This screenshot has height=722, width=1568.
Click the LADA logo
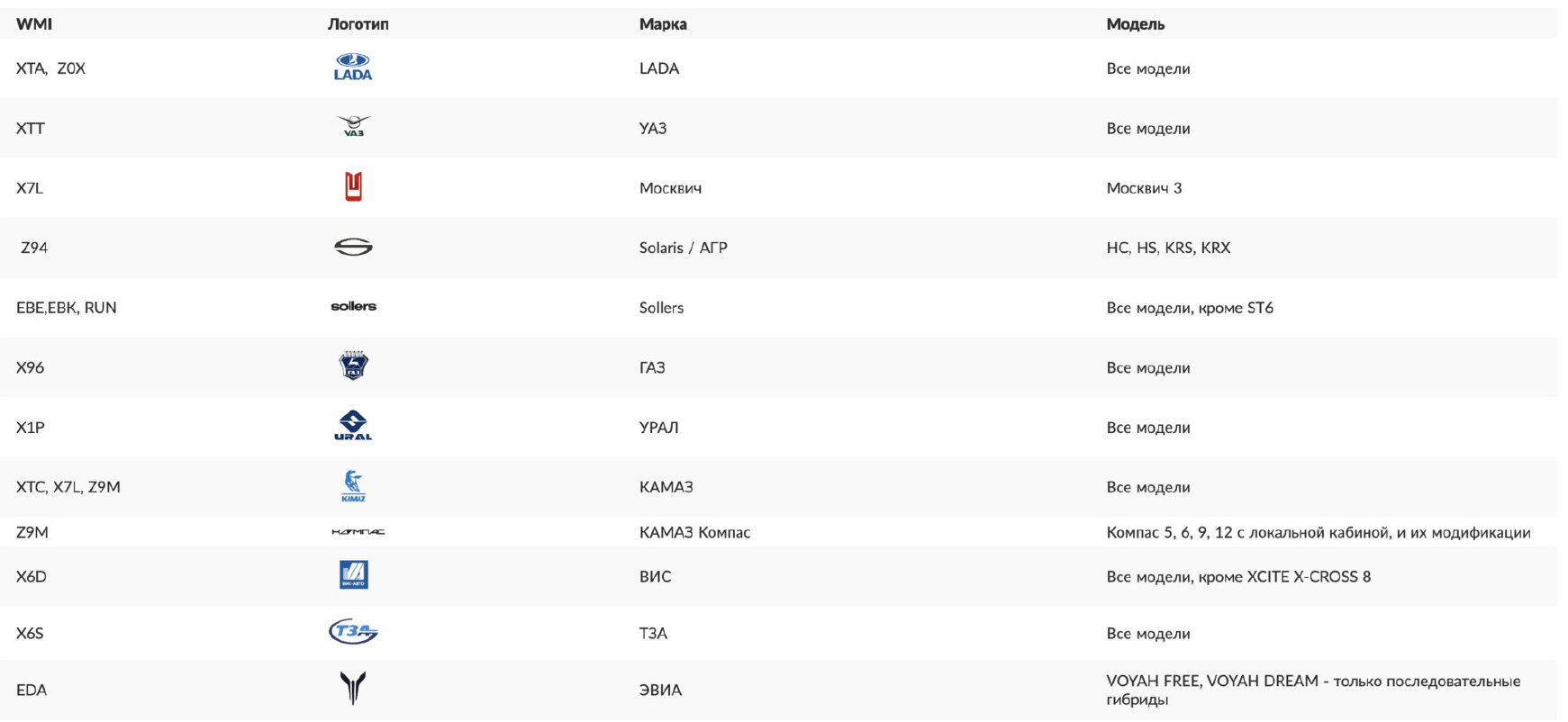point(353,68)
